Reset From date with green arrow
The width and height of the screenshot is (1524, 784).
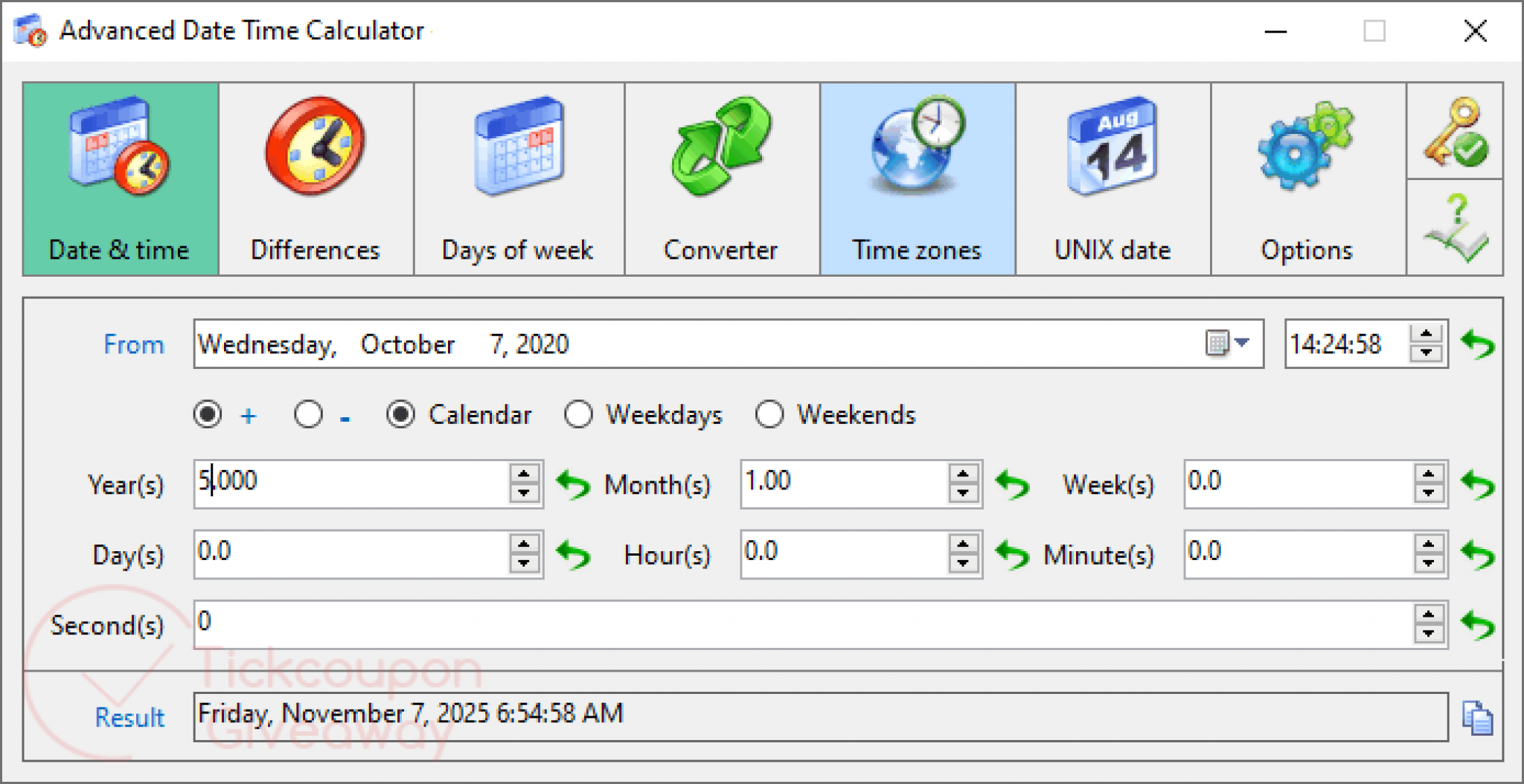1477,344
